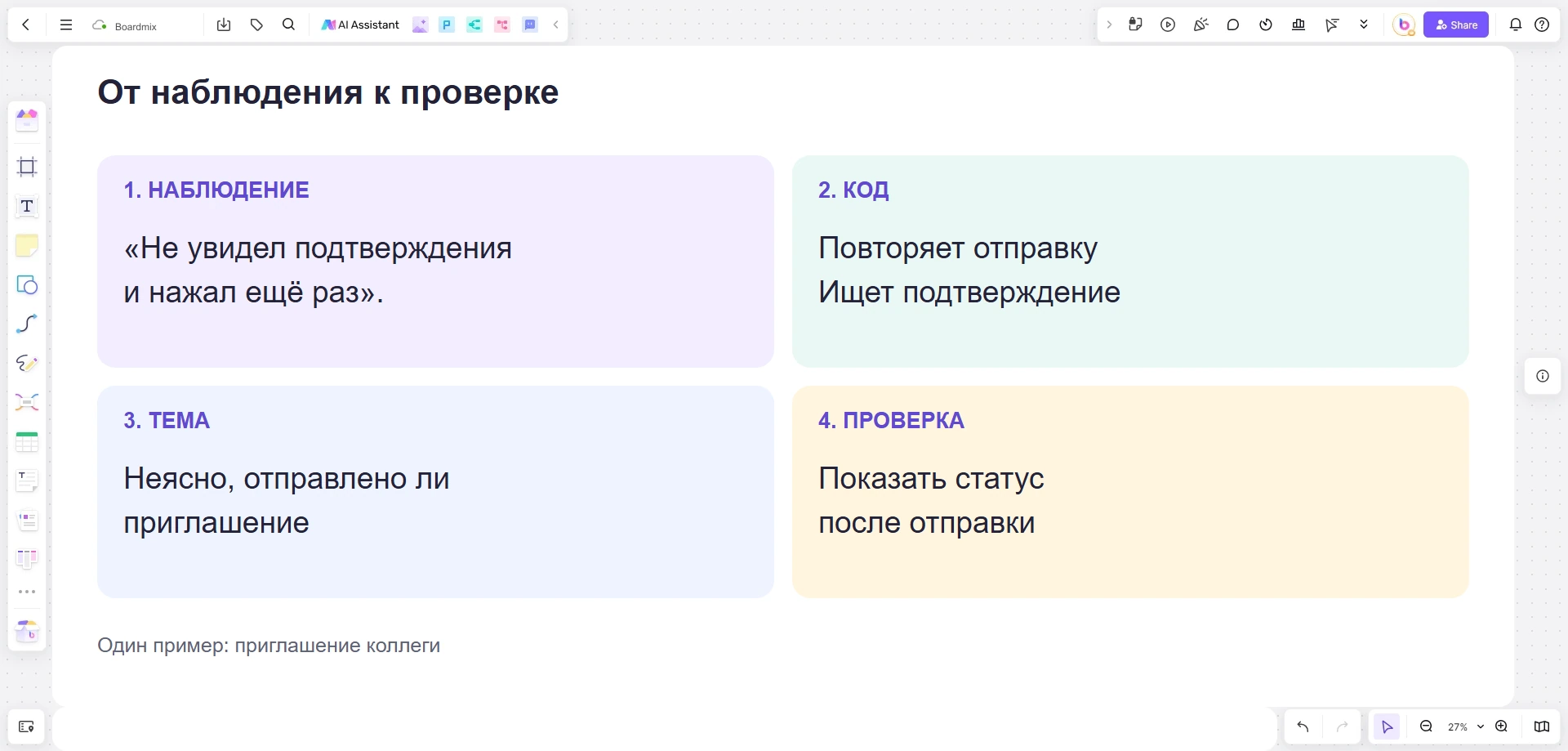This screenshot has width=1568, height=751.
Task: Click the export download icon
Action: (x=224, y=25)
